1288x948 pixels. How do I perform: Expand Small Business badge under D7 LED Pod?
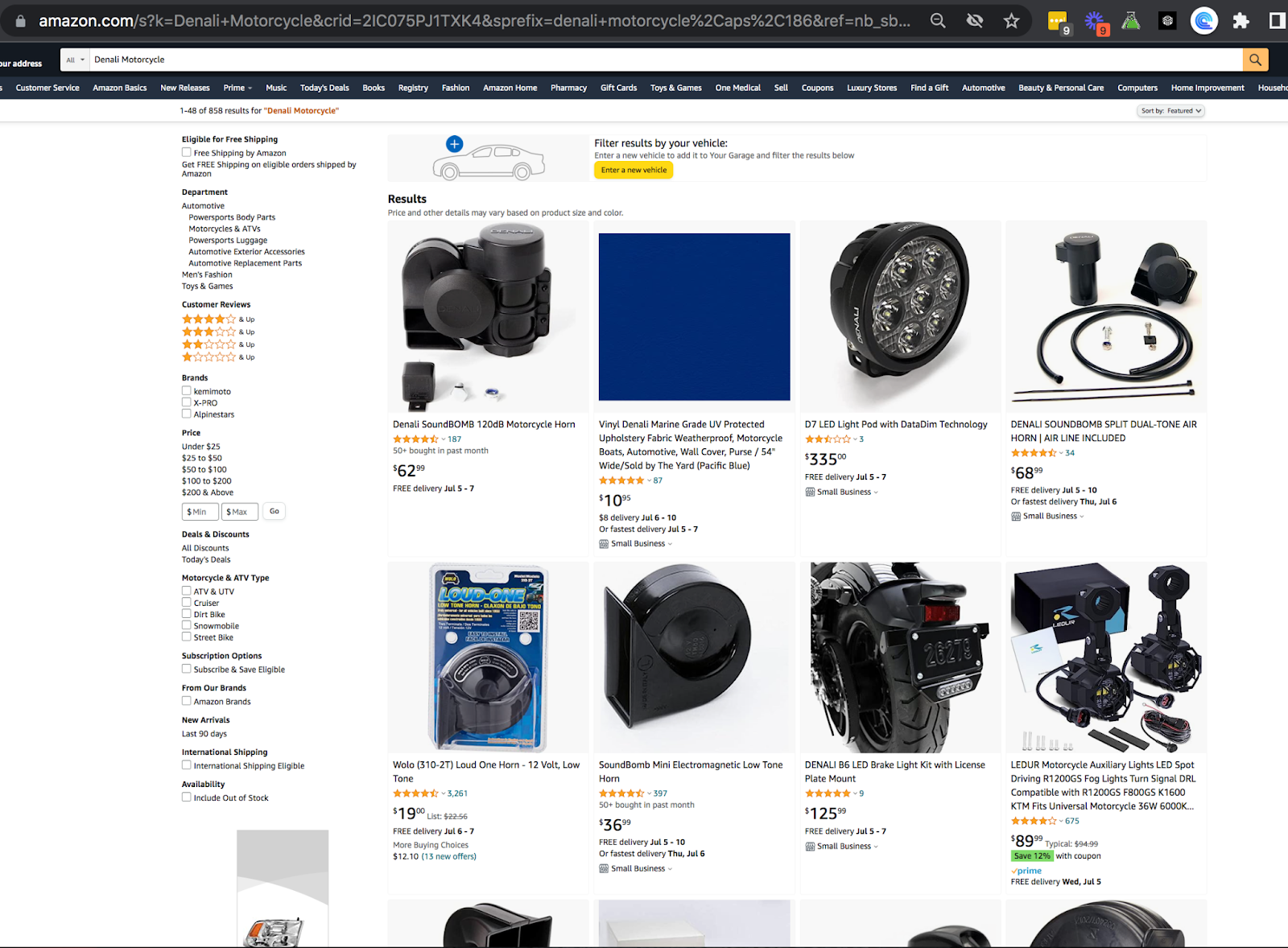coord(841,492)
